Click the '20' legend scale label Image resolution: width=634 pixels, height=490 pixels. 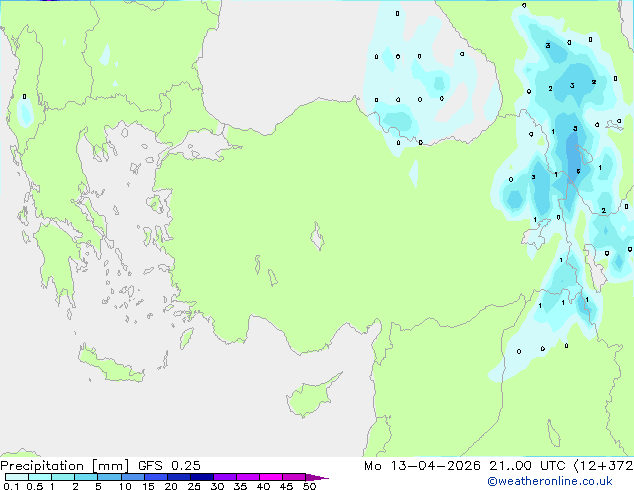coord(171,486)
